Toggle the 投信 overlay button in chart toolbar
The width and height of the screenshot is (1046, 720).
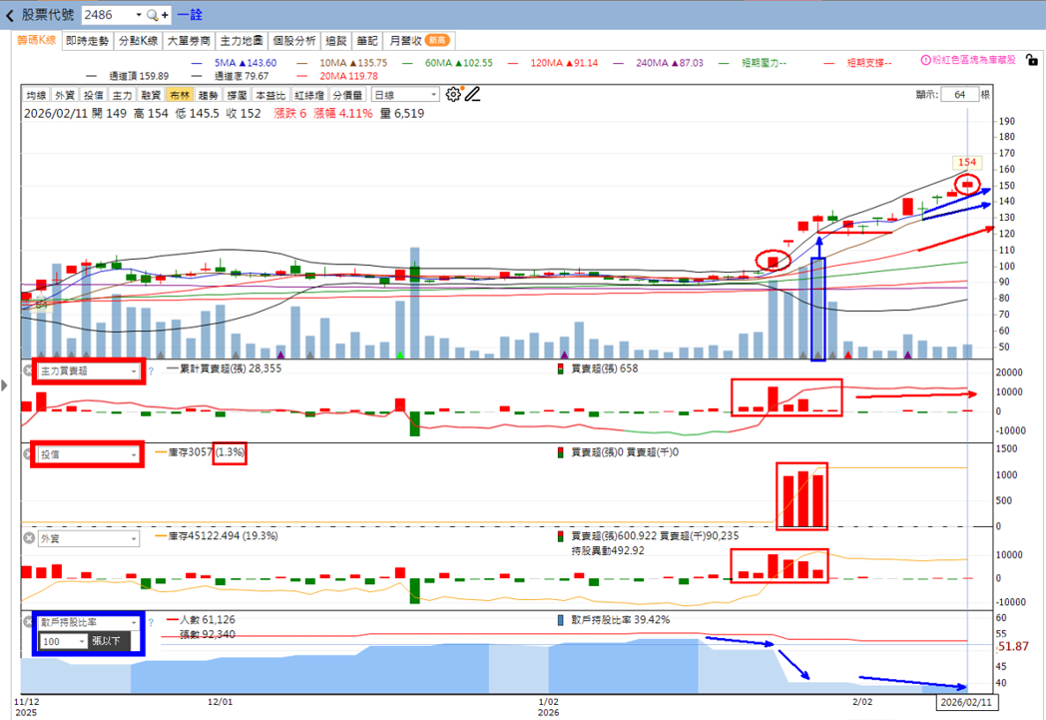point(93,95)
